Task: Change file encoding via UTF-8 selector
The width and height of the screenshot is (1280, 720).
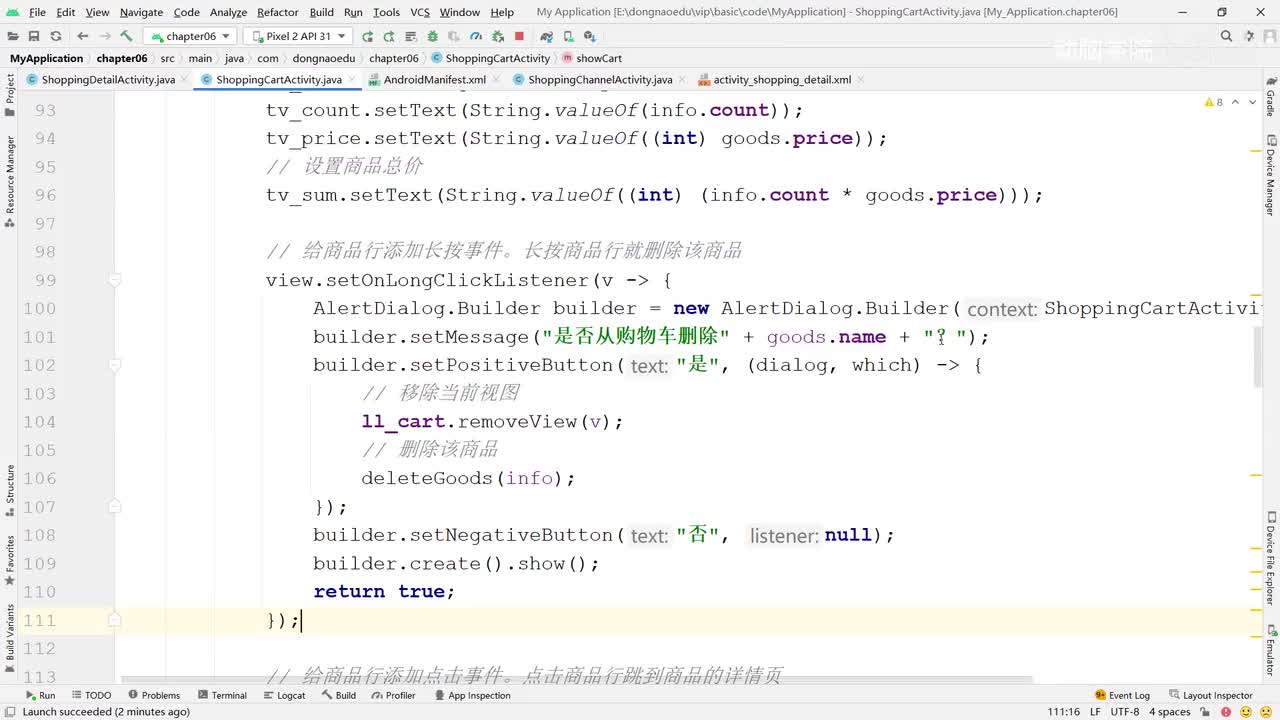Action: (1124, 711)
